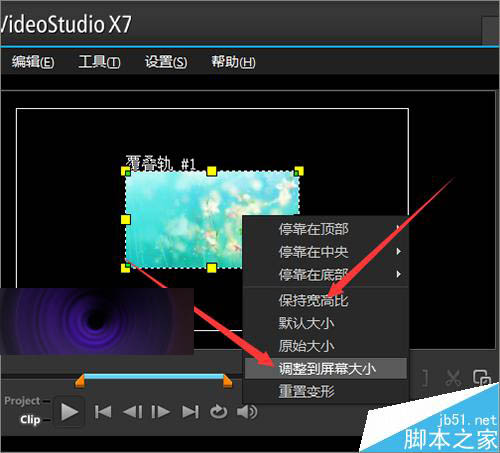
Task: Click the bottom-left corner handle
Action: tap(126, 268)
